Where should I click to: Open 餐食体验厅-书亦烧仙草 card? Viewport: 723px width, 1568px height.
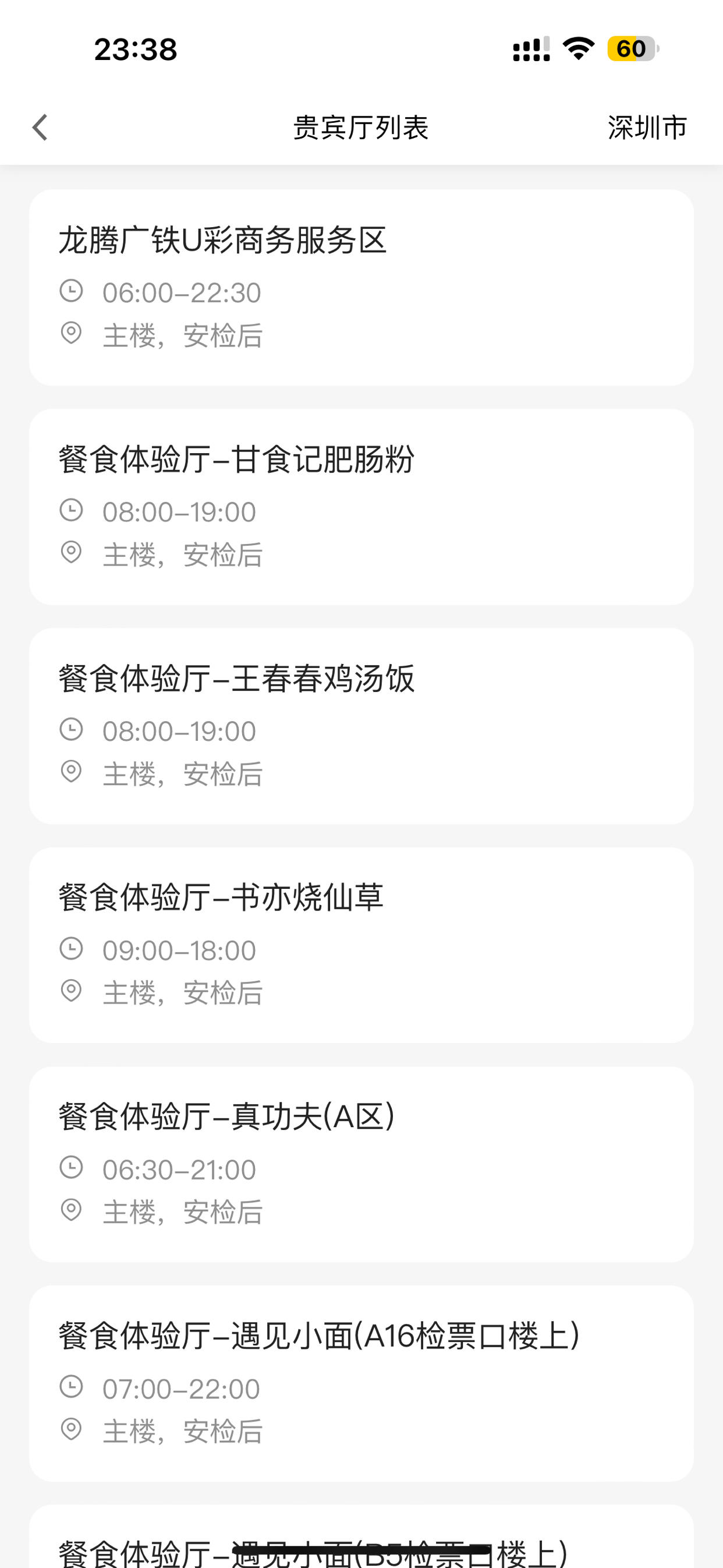[361, 945]
